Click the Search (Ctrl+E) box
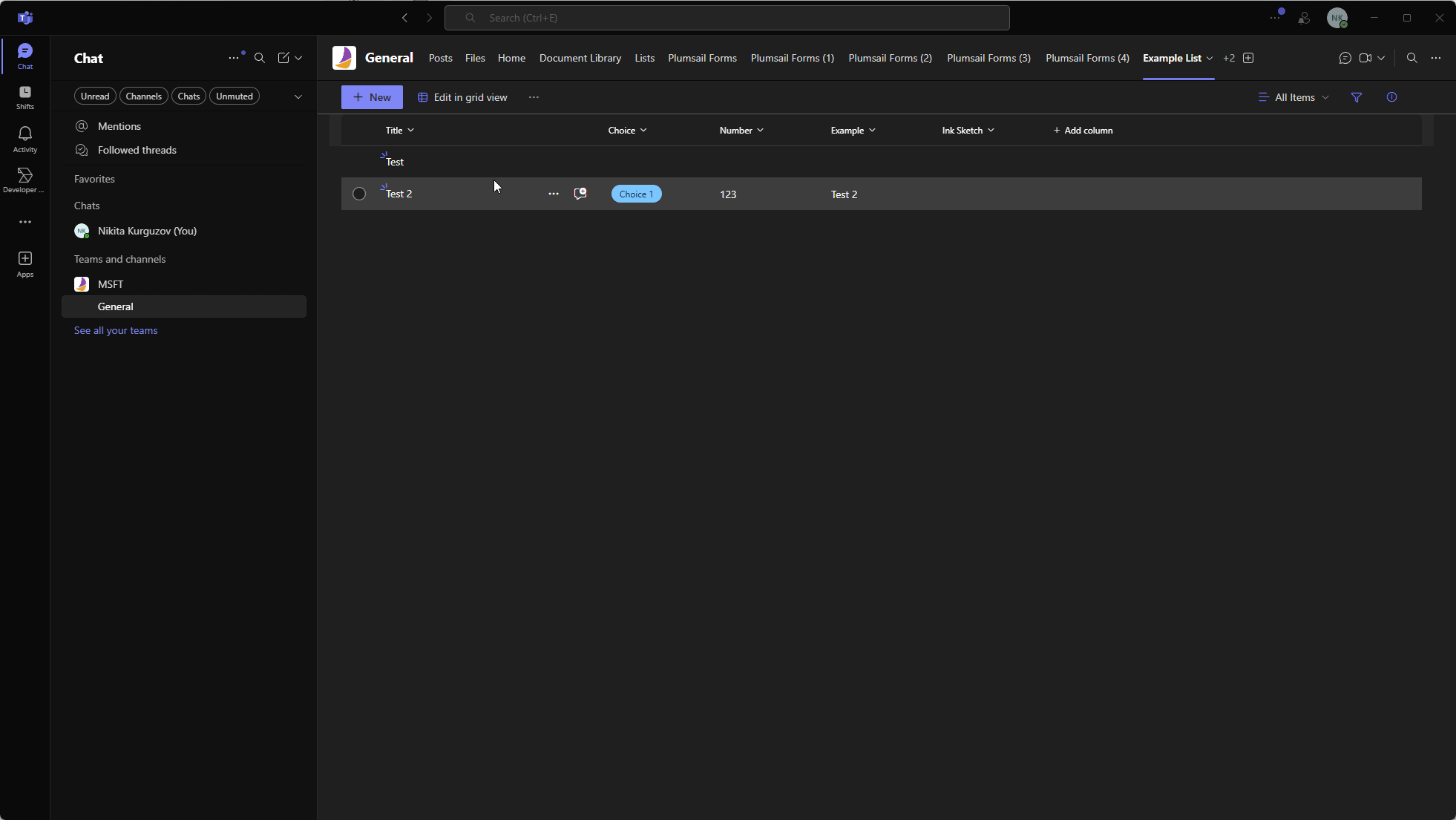The height and width of the screenshot is (820, 1456). pyautogui.click(x=727, y=18)
